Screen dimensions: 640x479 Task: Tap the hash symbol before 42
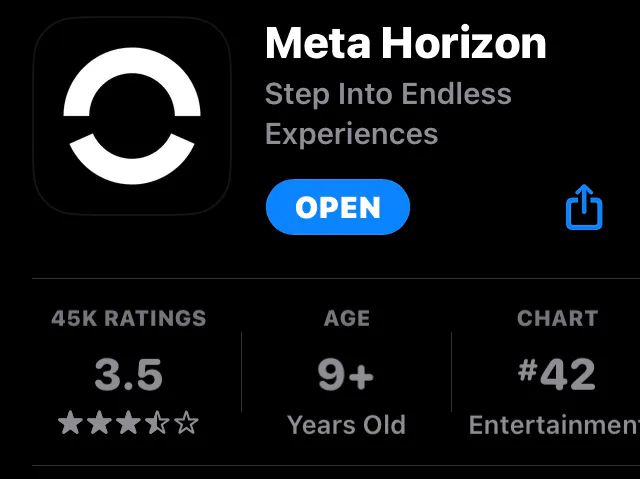[x=527, y=370]
